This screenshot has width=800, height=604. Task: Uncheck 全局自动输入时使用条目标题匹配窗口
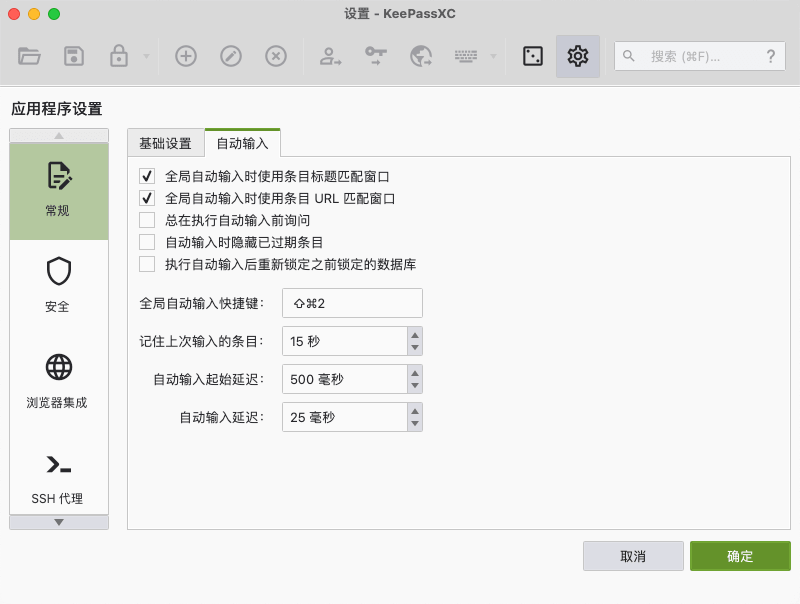click(147, 177)
